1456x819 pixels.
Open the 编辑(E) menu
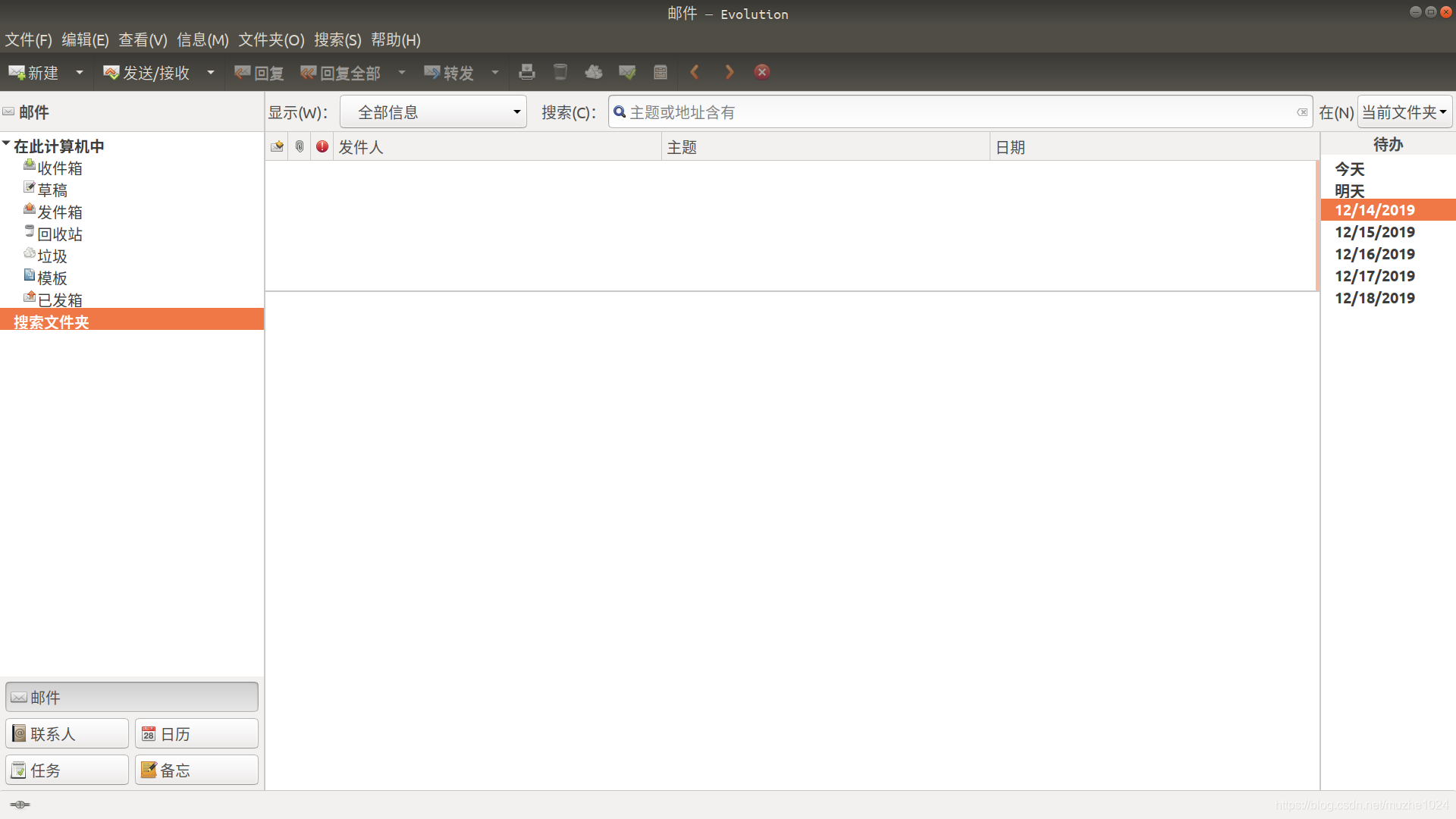coord(85,39)
